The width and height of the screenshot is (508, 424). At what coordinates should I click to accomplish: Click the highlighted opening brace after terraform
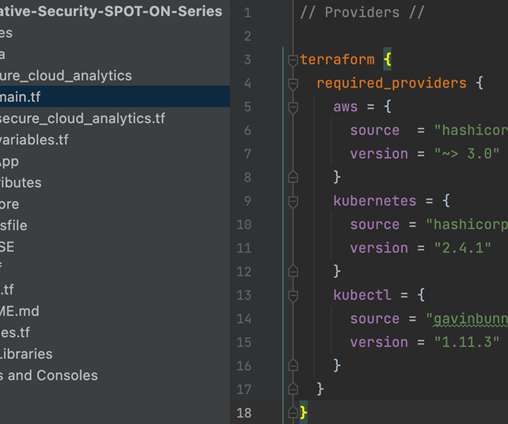387,60
